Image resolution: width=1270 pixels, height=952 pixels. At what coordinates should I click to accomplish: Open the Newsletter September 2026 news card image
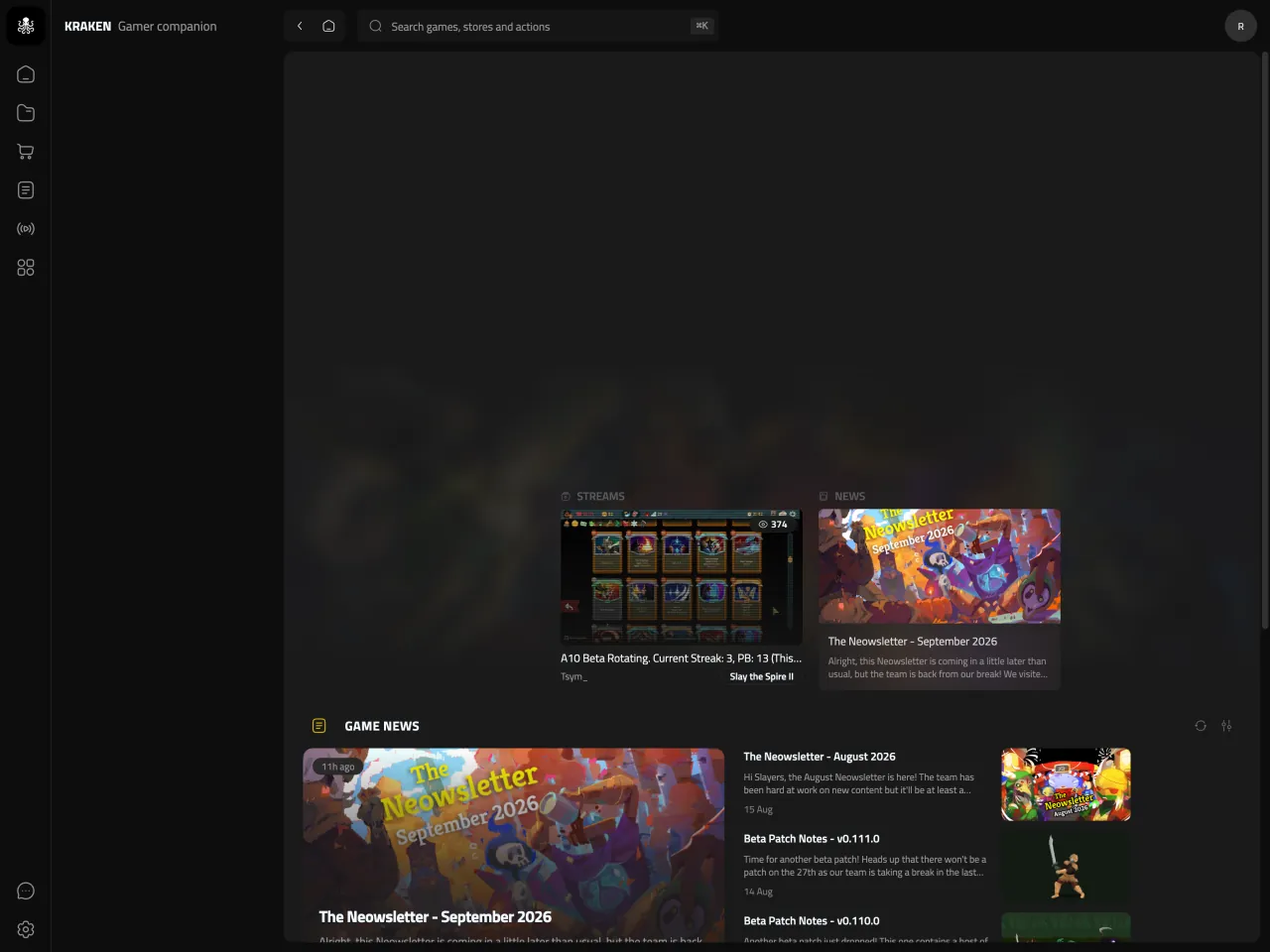(x=940, y=566)
